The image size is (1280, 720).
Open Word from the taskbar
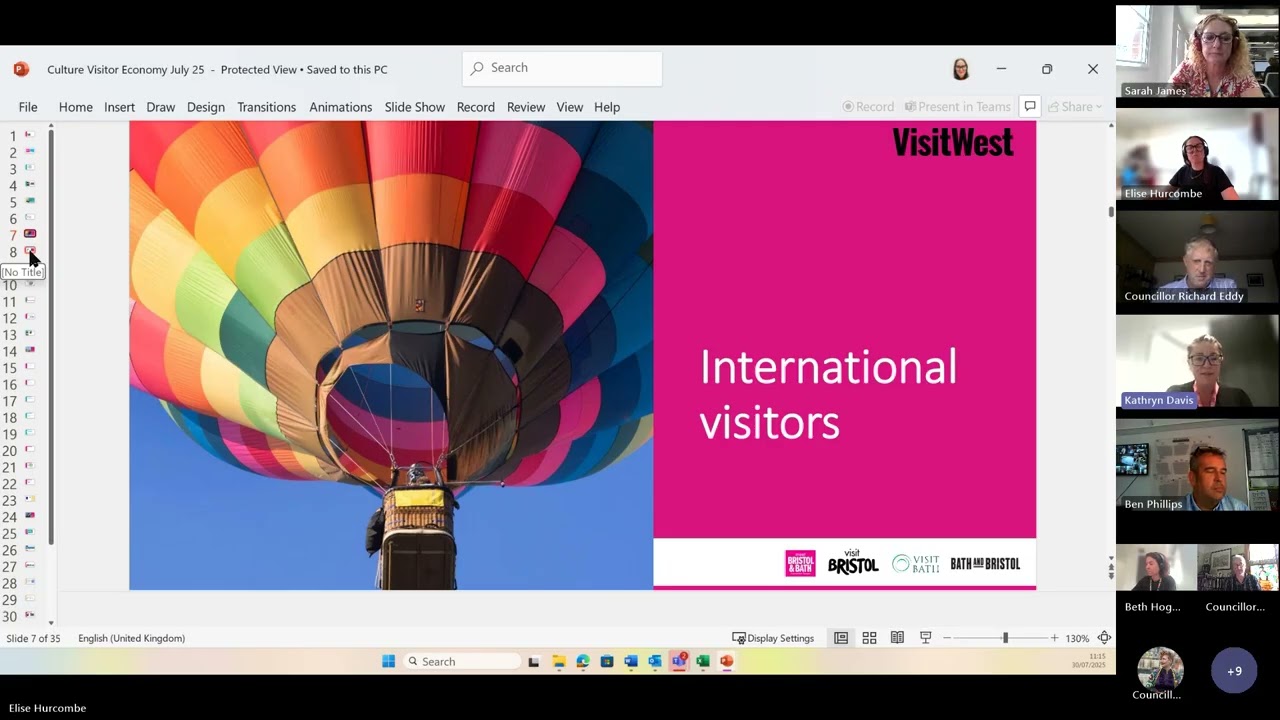pyautogui.click(x=631, y=661)
